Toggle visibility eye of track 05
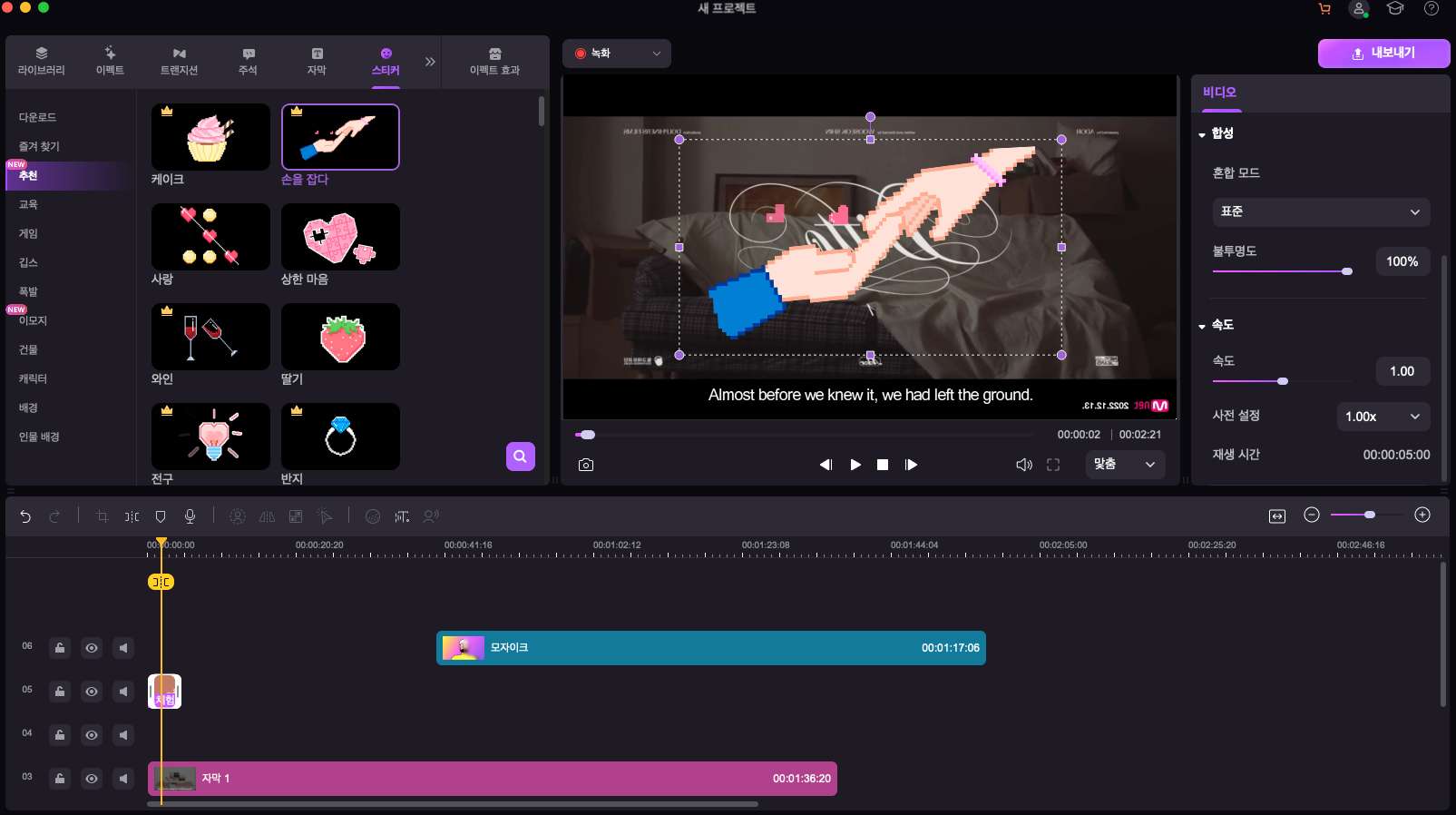Image resolution: width=1456 pixels, height=815 pixels. [92, 692]
